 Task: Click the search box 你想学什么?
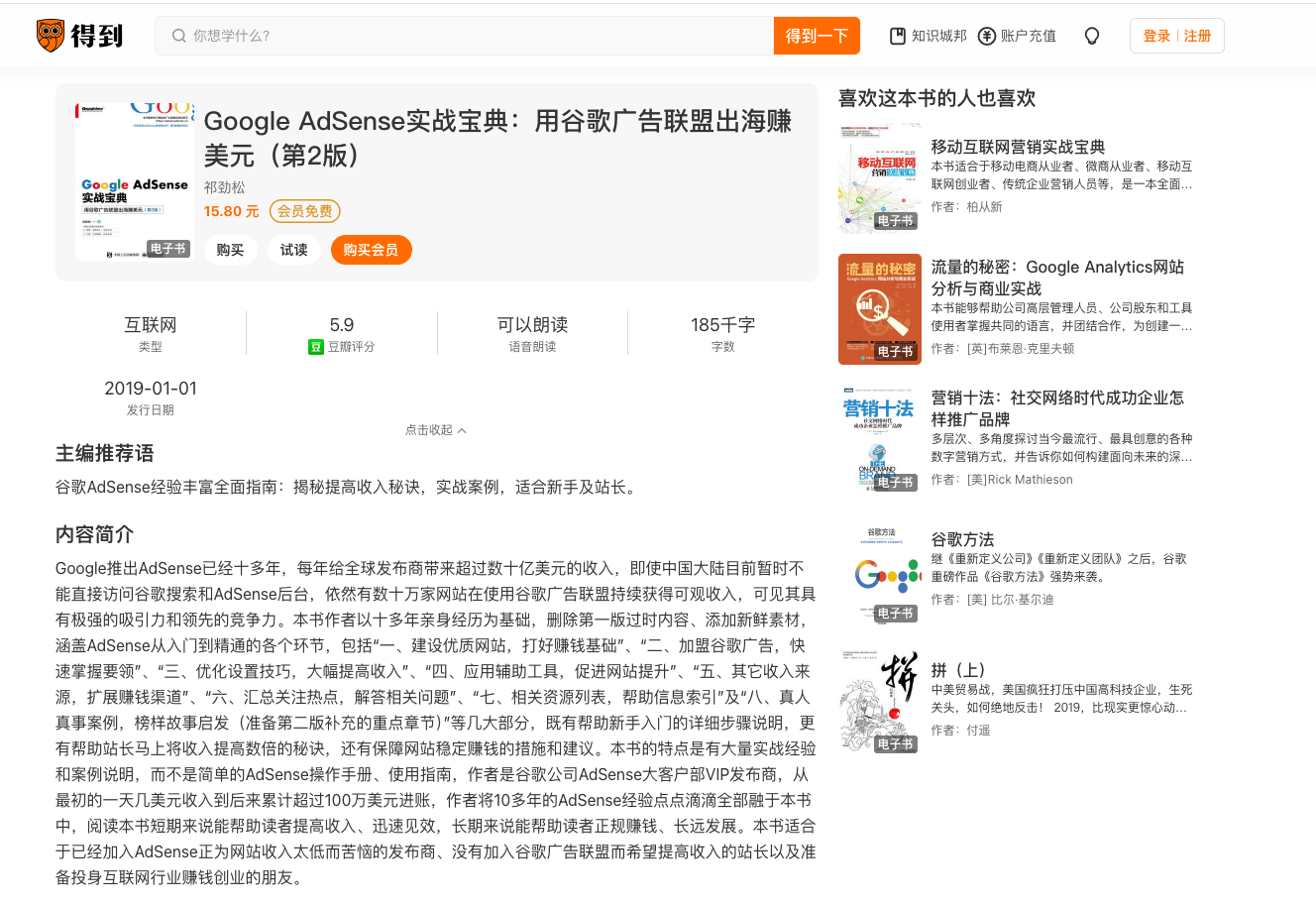coord(464,36)
